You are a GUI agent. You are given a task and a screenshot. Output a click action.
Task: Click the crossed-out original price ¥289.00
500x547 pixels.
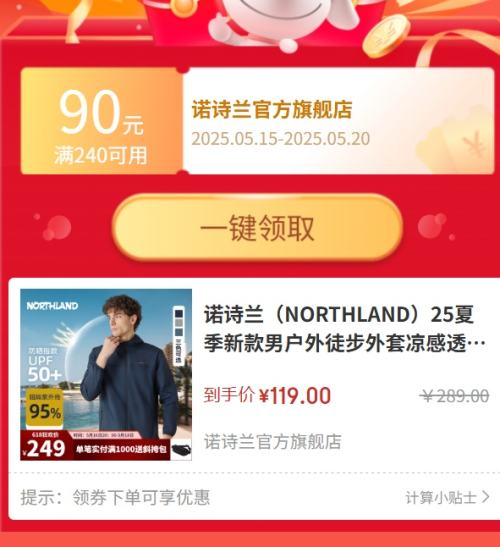click(454, 396)
